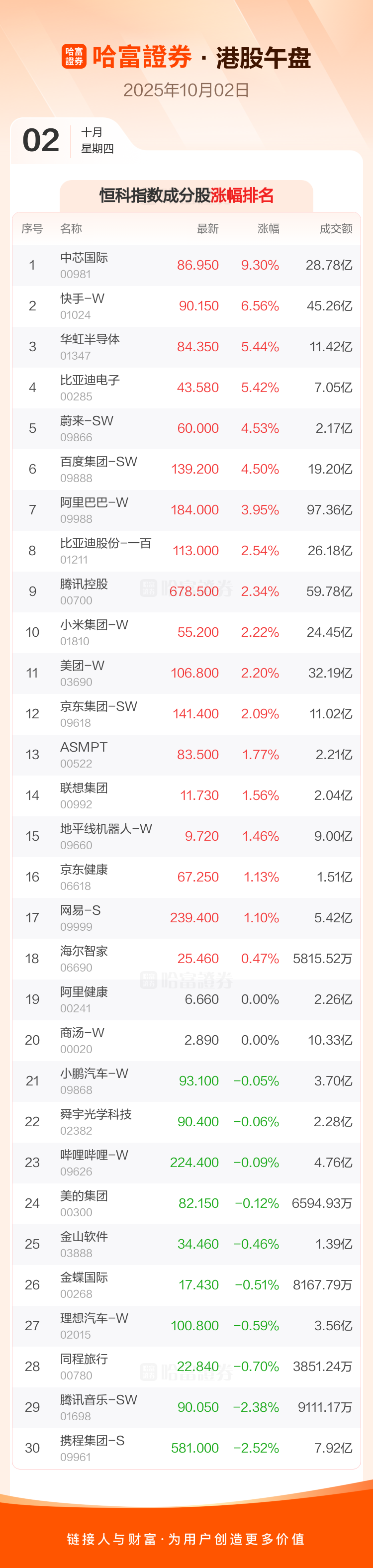Click the 网易-S latest price 239.400
The width and height of the screenshot is (373, 1568).
pos(194,918)
